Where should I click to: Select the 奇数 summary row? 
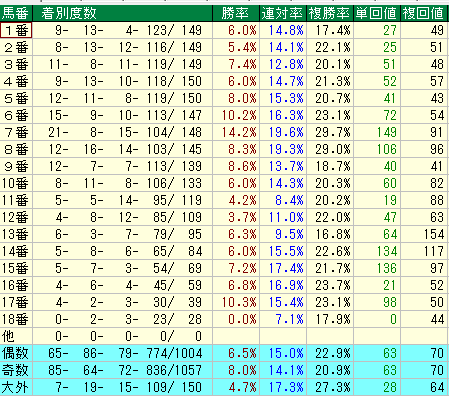[223, 370]
